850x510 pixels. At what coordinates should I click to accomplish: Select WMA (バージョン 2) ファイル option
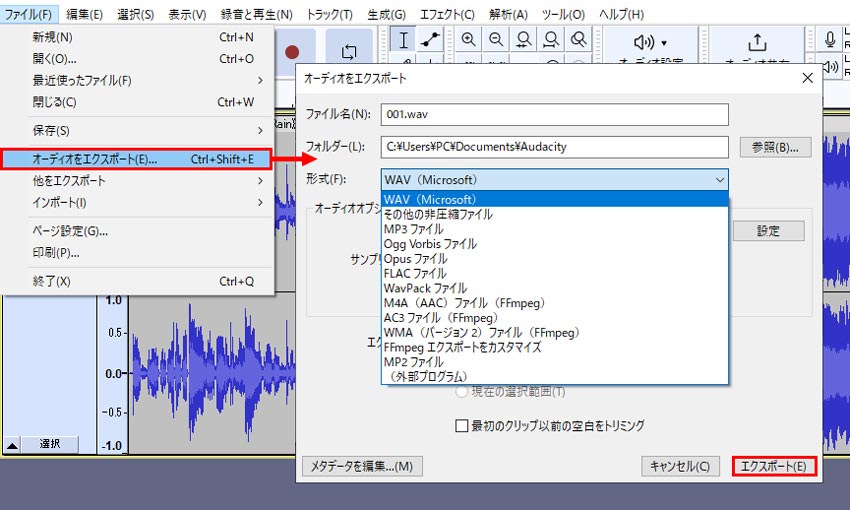pyautogui.click(x=555, y=332)
